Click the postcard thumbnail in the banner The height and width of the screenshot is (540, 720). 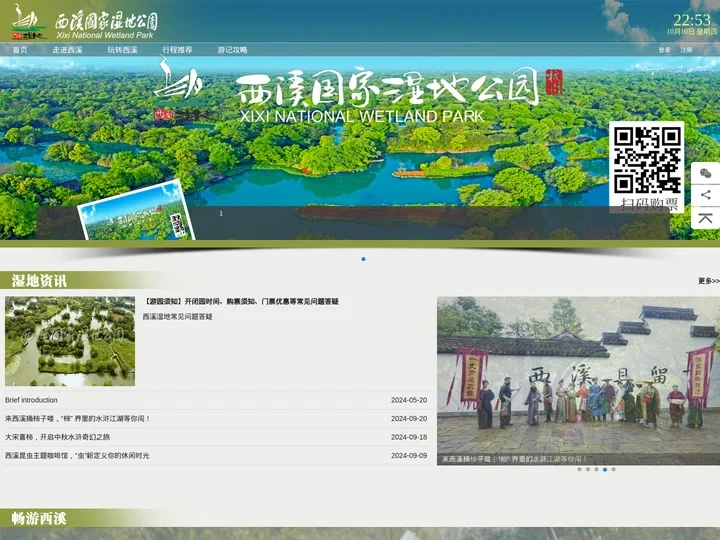pyautogui.click(x=136, y=212)
